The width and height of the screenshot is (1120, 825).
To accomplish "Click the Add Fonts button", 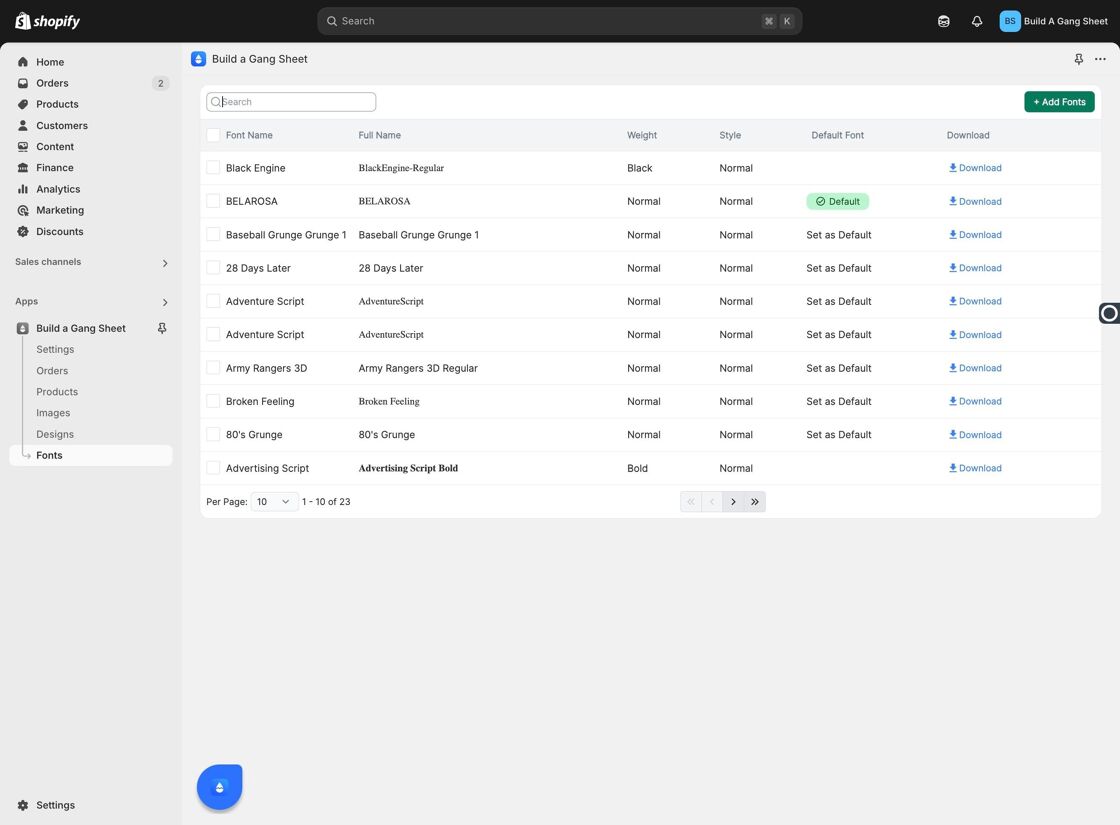I will point(1059,101).
